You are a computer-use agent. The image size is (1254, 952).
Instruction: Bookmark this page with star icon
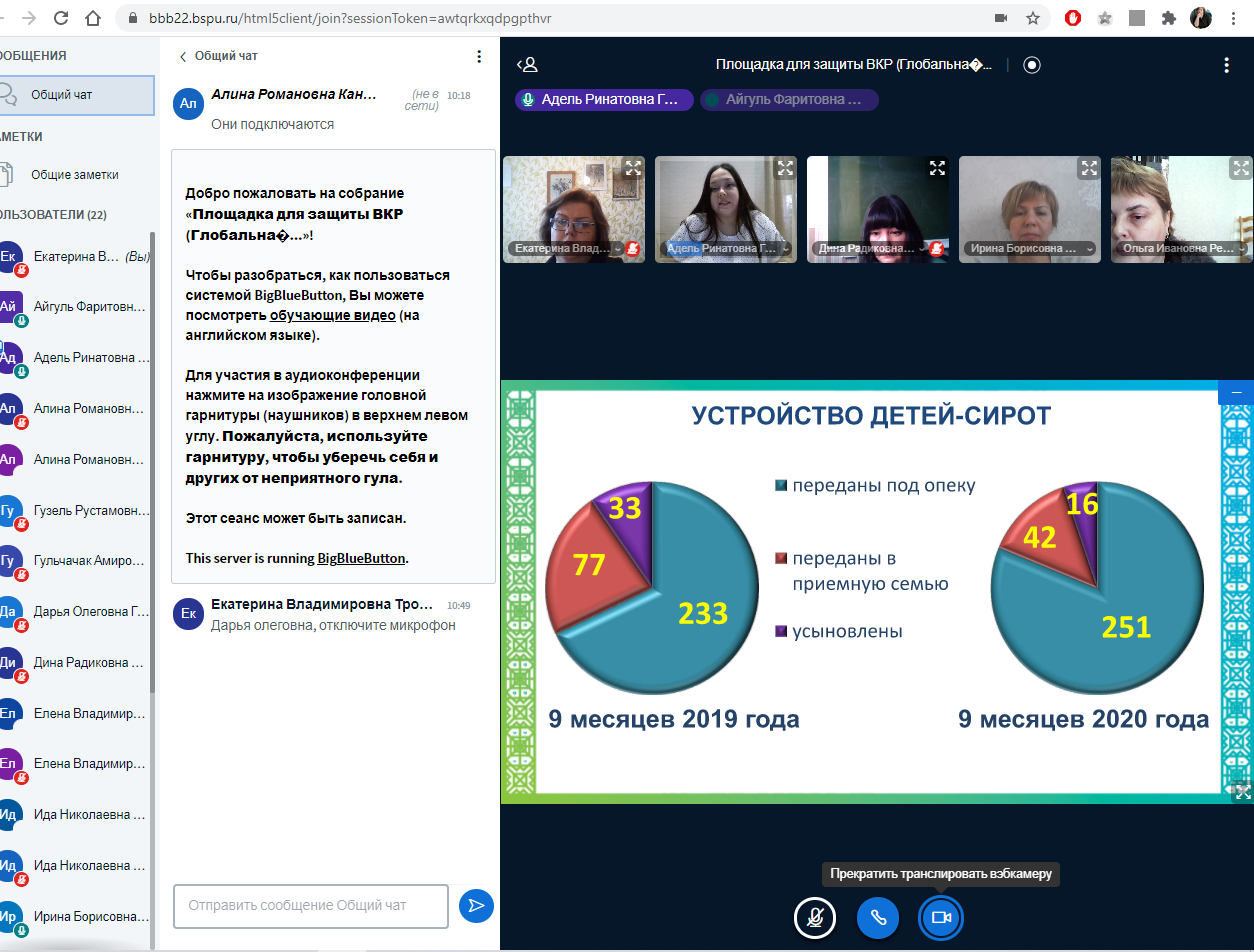tap(1033, 18)
